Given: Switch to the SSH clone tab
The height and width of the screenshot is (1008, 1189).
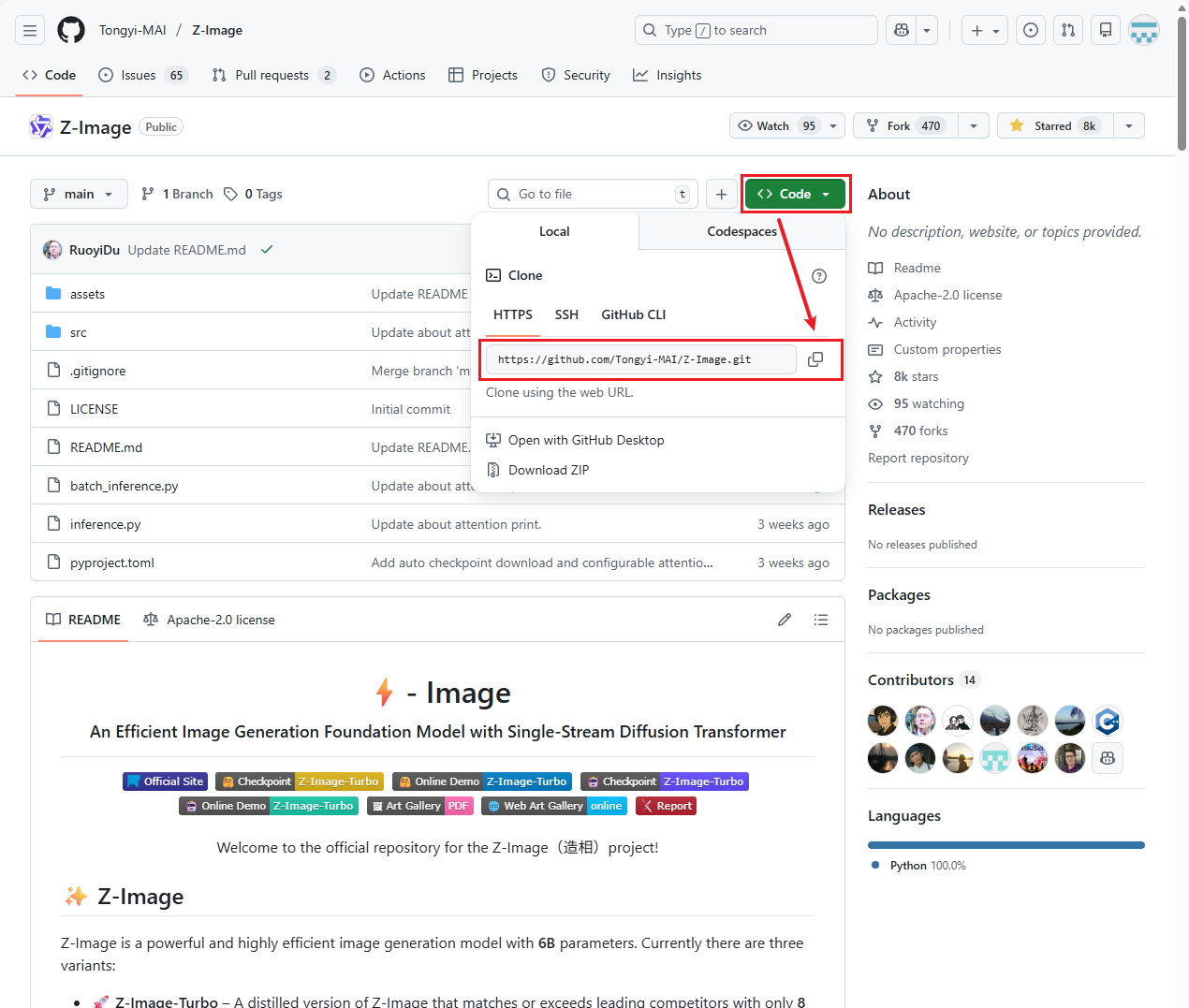Looking at the screenshot, I should coord(566,314).
